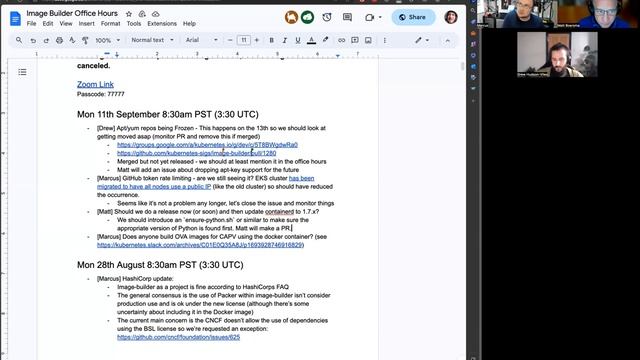
Task: Open the Format menu
Action: pyautogui.click(x=111, y=24)
